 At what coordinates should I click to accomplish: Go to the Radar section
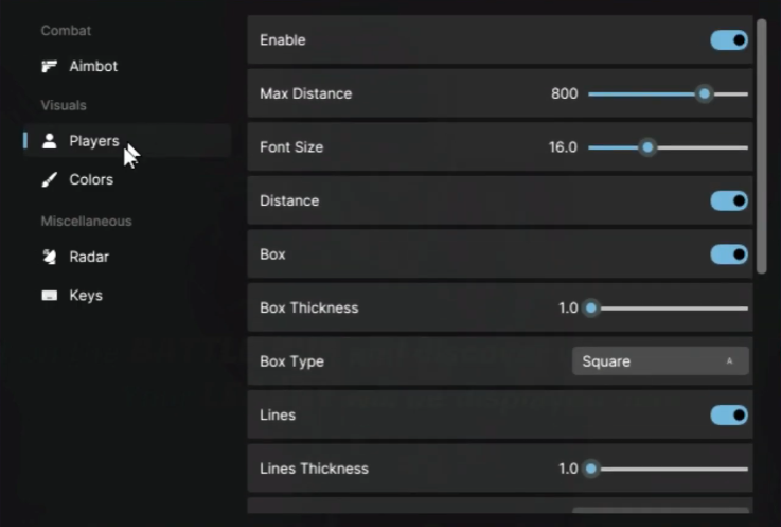coord(89,257)
